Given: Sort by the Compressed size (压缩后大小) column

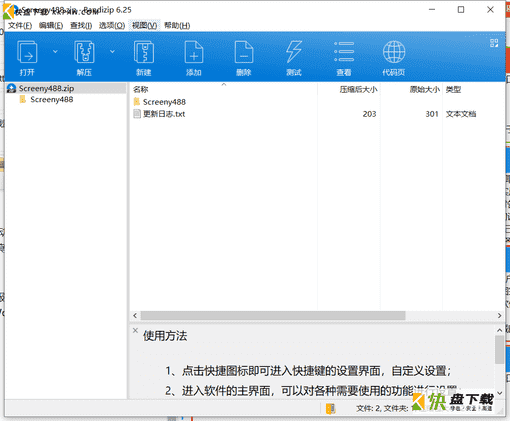Looking at the screenshot, I should [358, 89].
